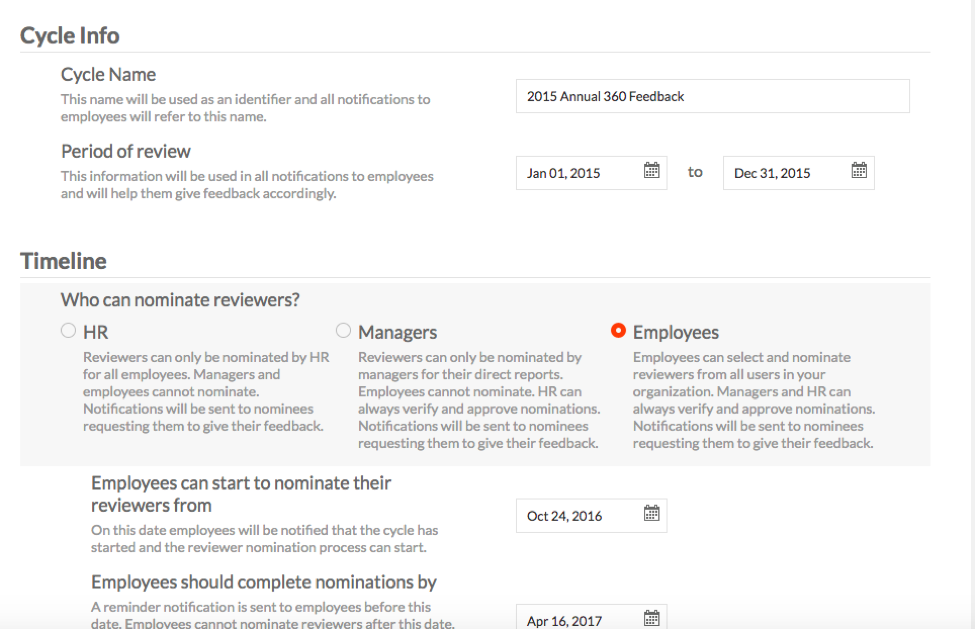
Task: Click the Oct 24, 2016 date field
Action: pyautogui.click(x=591, y=516)
